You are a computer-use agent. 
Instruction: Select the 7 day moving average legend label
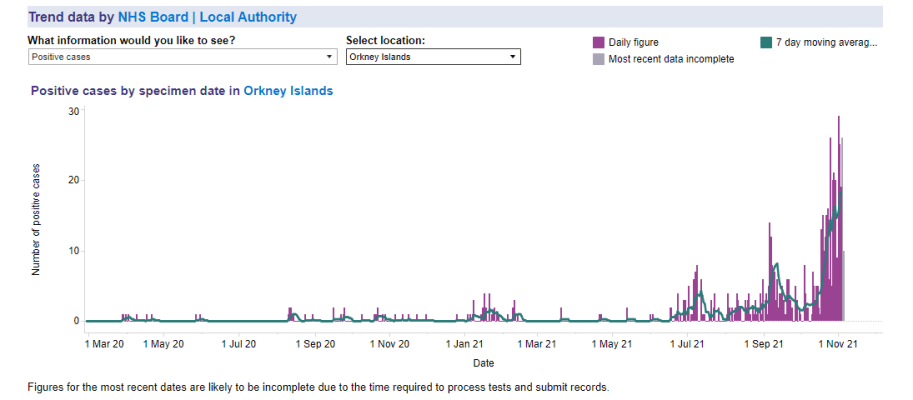pos(826,42)
